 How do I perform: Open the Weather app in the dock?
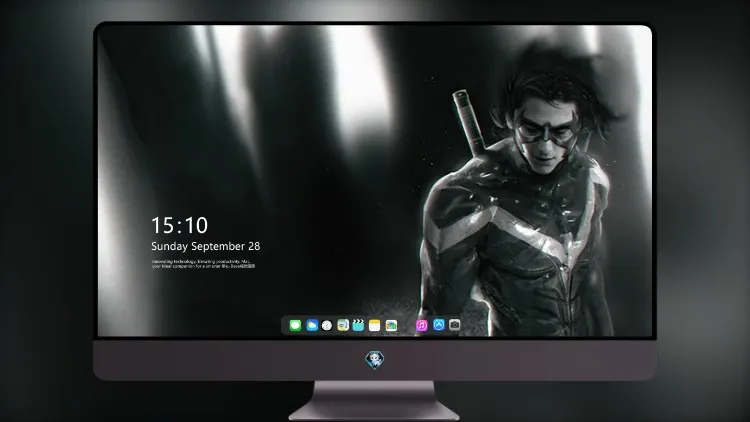pyautogui.click(x=312, y=325)
